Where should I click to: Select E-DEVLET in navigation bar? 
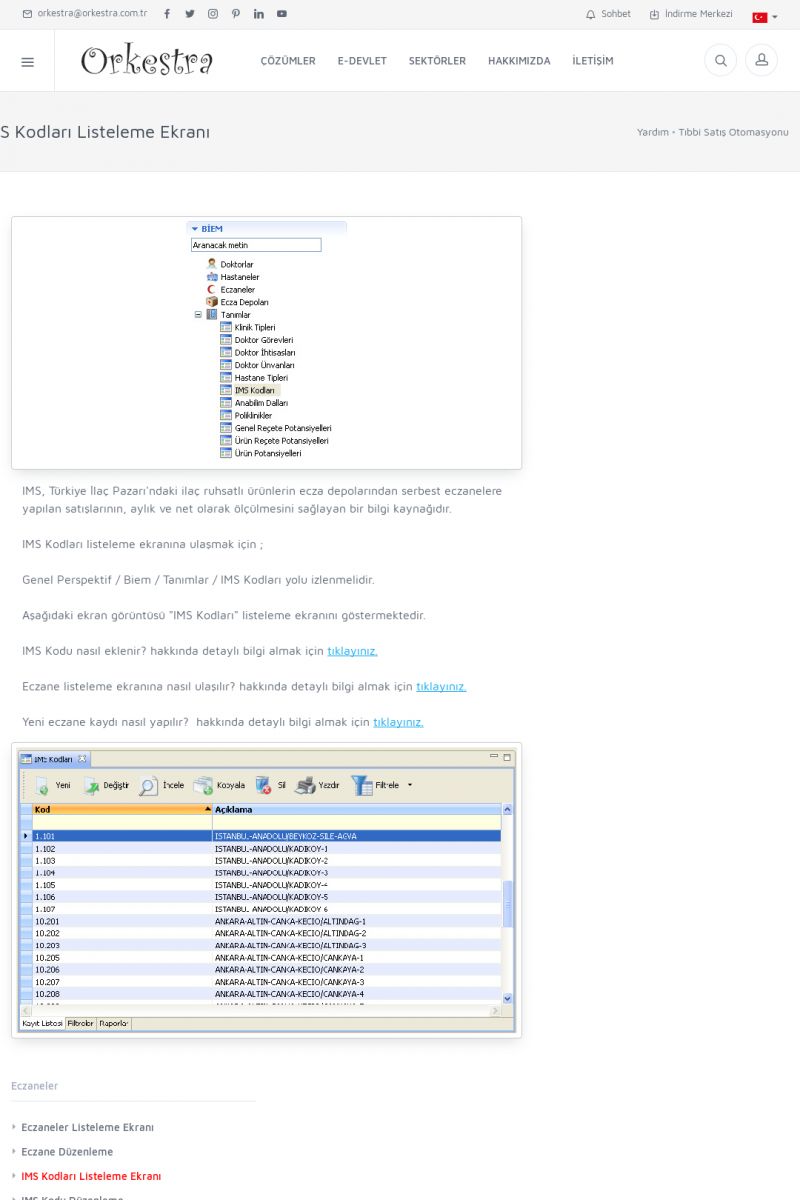(362, 61)
